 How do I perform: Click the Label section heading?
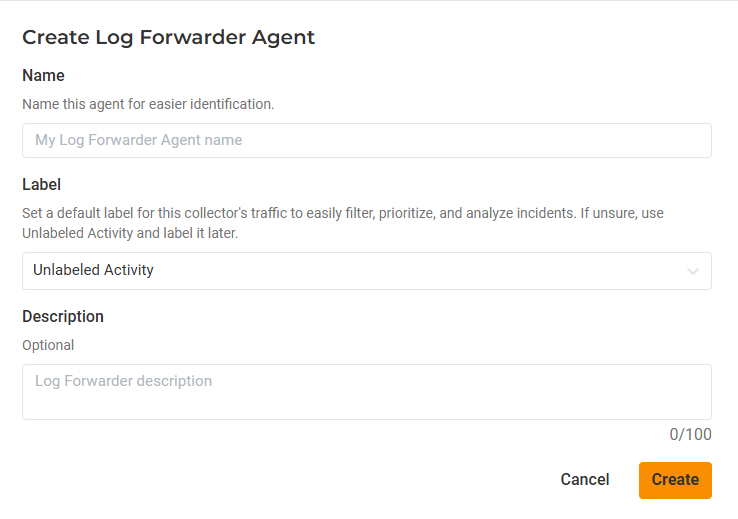tap(41, 185)
